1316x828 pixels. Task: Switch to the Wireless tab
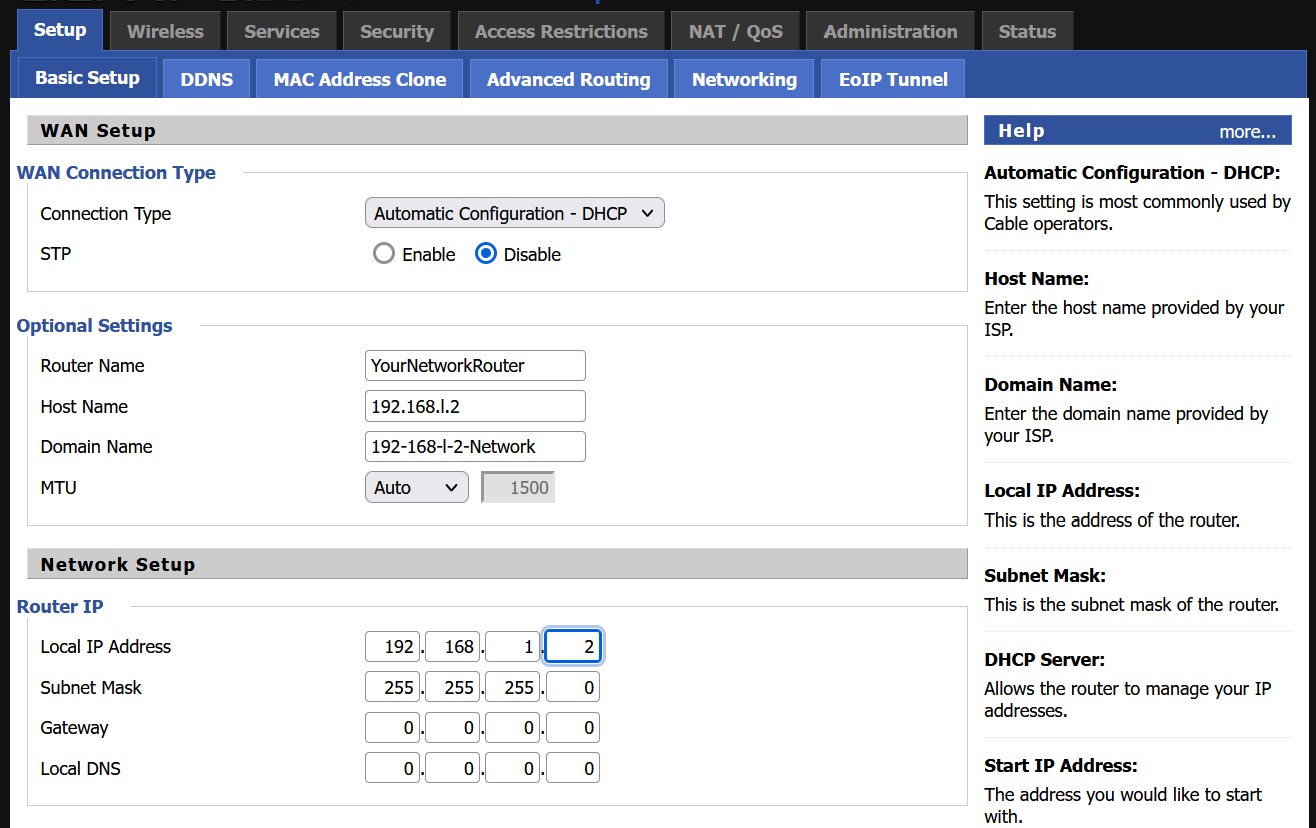[165, 31]
